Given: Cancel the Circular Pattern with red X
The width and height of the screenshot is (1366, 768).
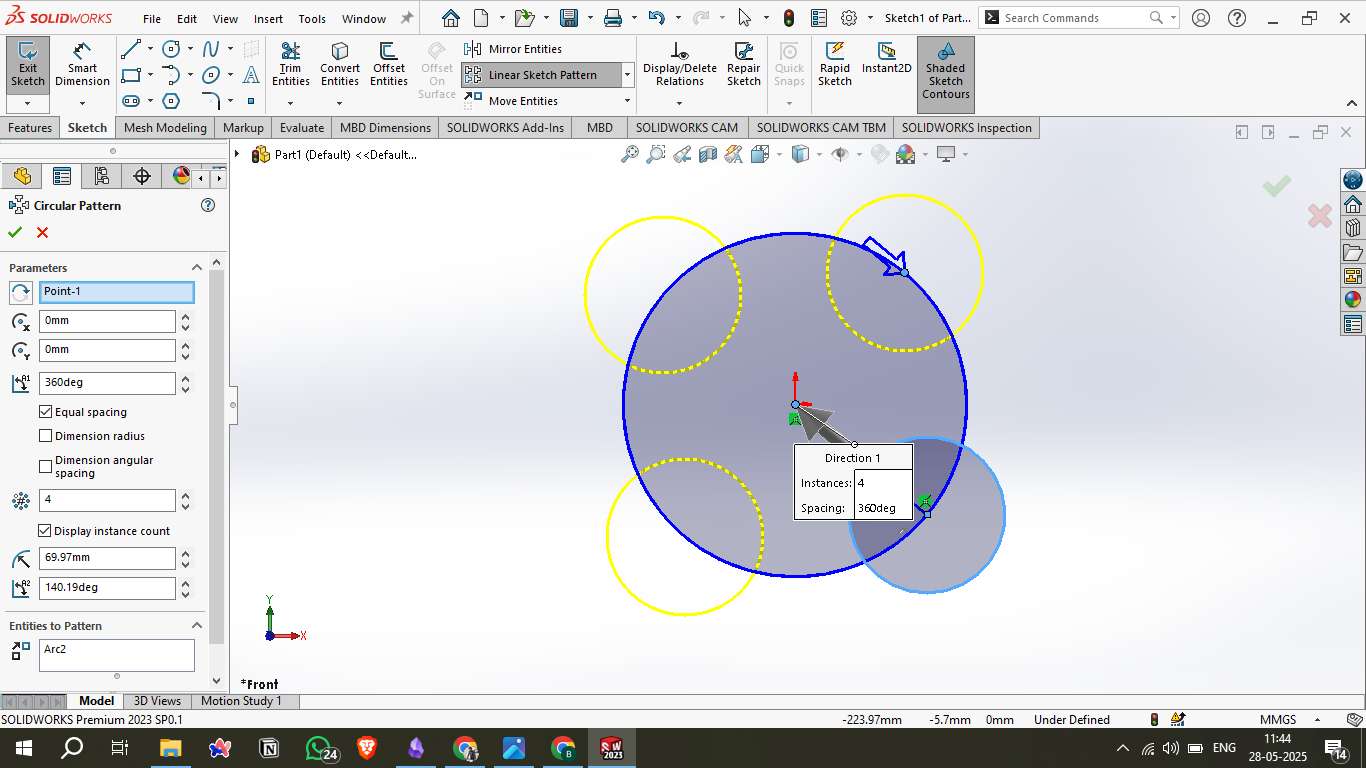Looking at the screenshot, I should click(x=42, y=232).
